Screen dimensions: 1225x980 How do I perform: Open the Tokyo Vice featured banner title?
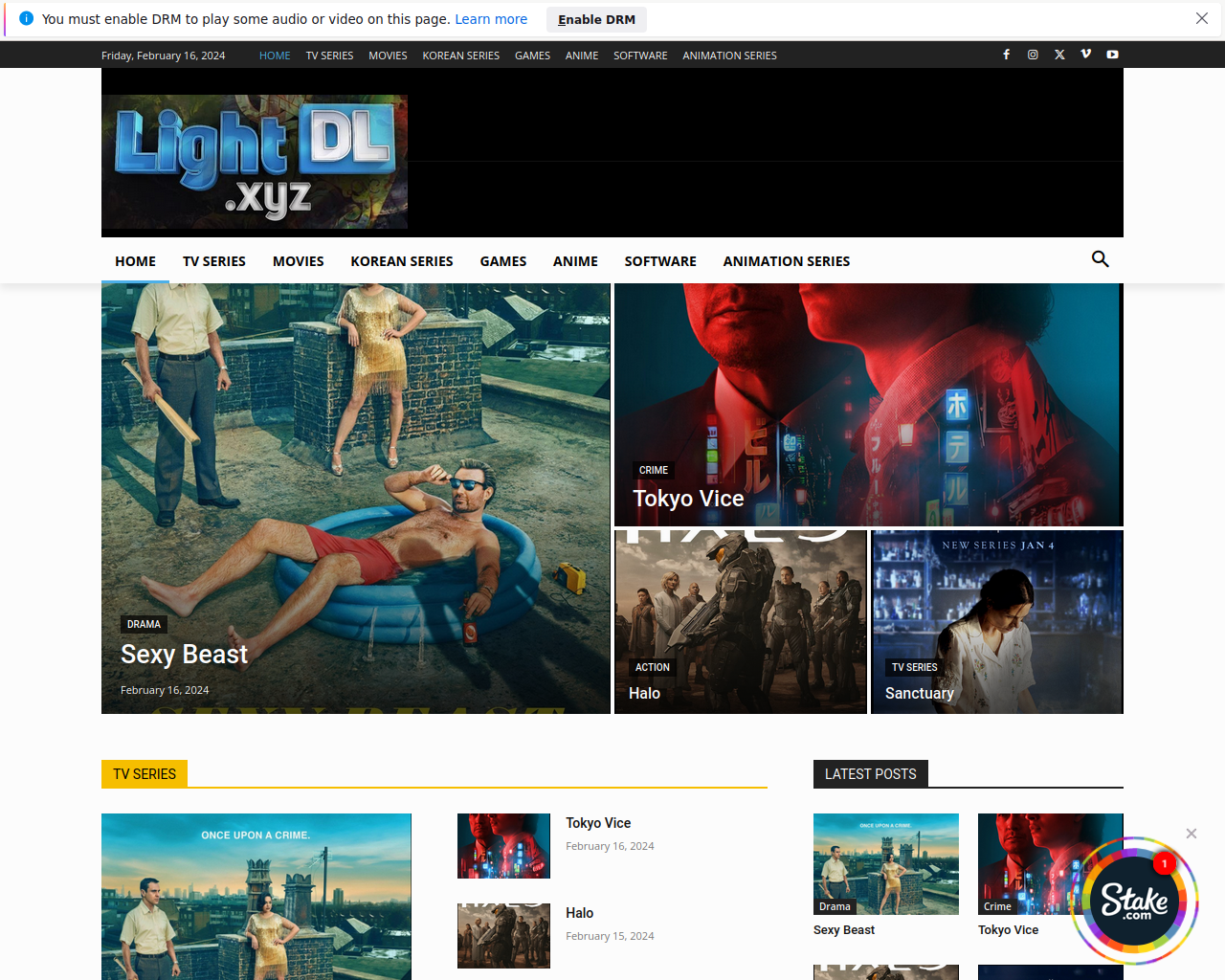(688, 499)
